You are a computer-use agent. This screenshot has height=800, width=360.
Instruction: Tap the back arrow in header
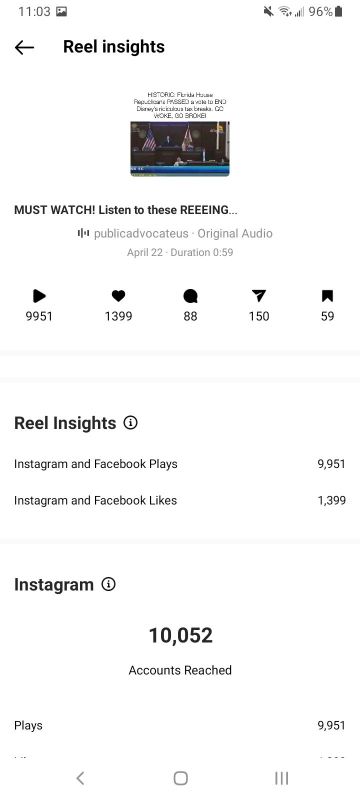[x=24, y=47]
